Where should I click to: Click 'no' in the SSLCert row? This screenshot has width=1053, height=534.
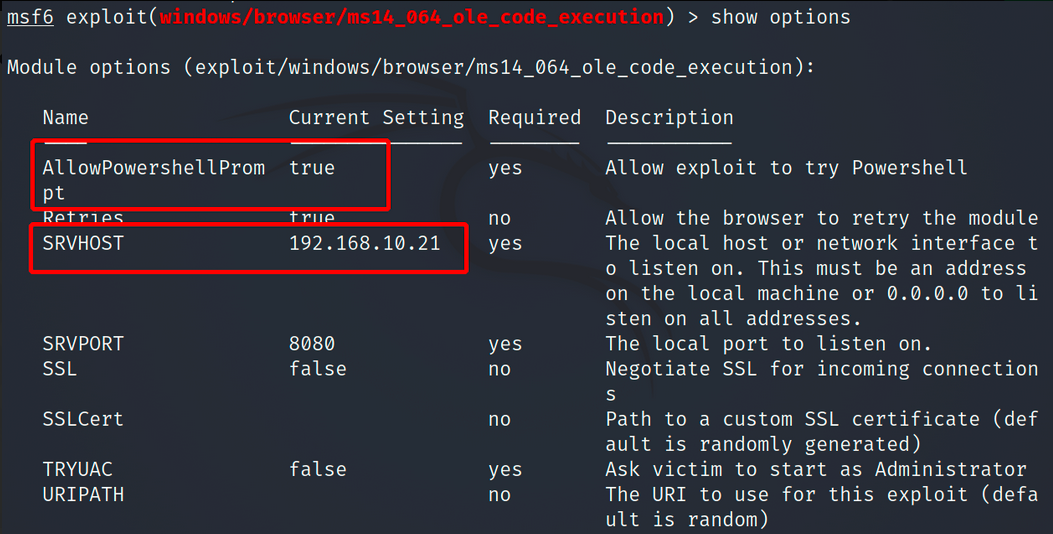pyautogui.click(x=500, y=420)
